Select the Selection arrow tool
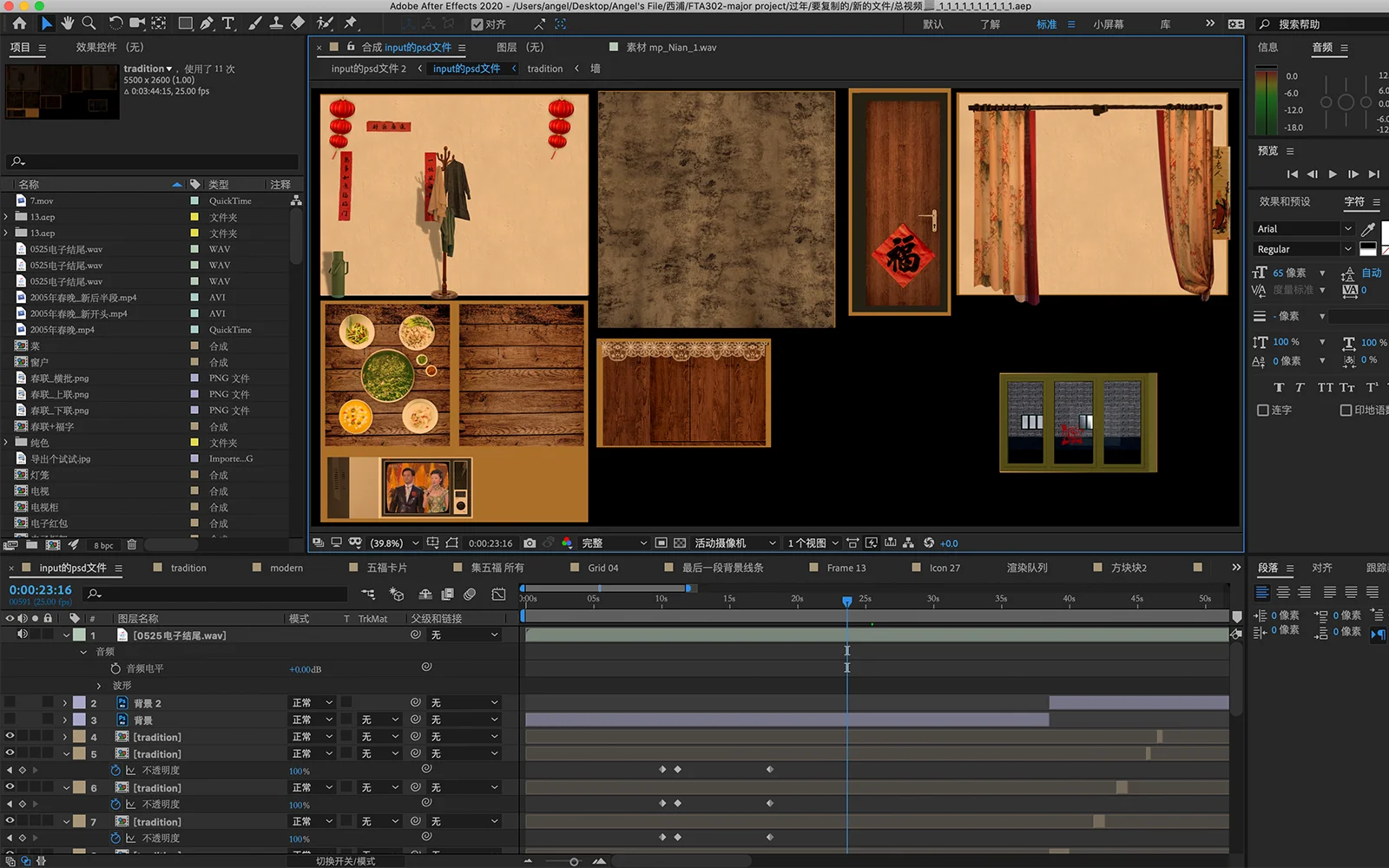 point(46,23)
